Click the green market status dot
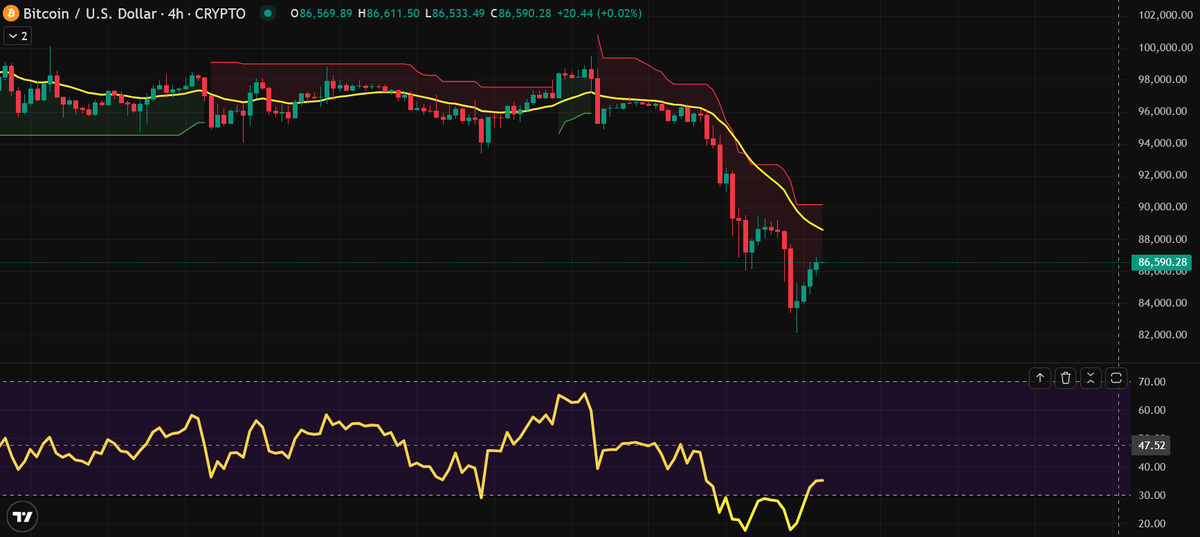The image size is (1200, 537). click(x=266, y=14)
